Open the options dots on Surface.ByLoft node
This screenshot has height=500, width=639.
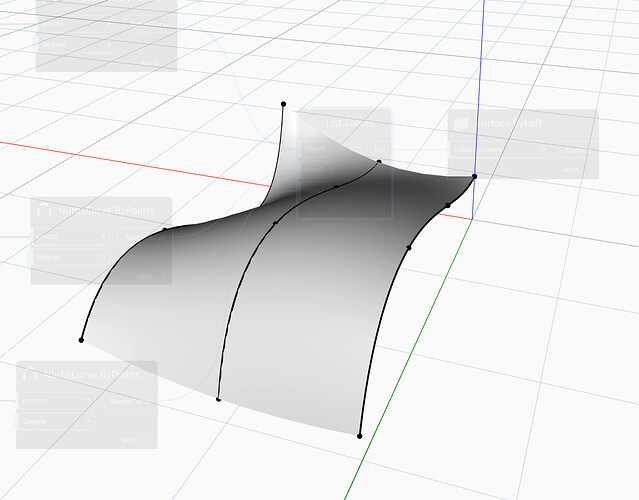click(591, 170)
